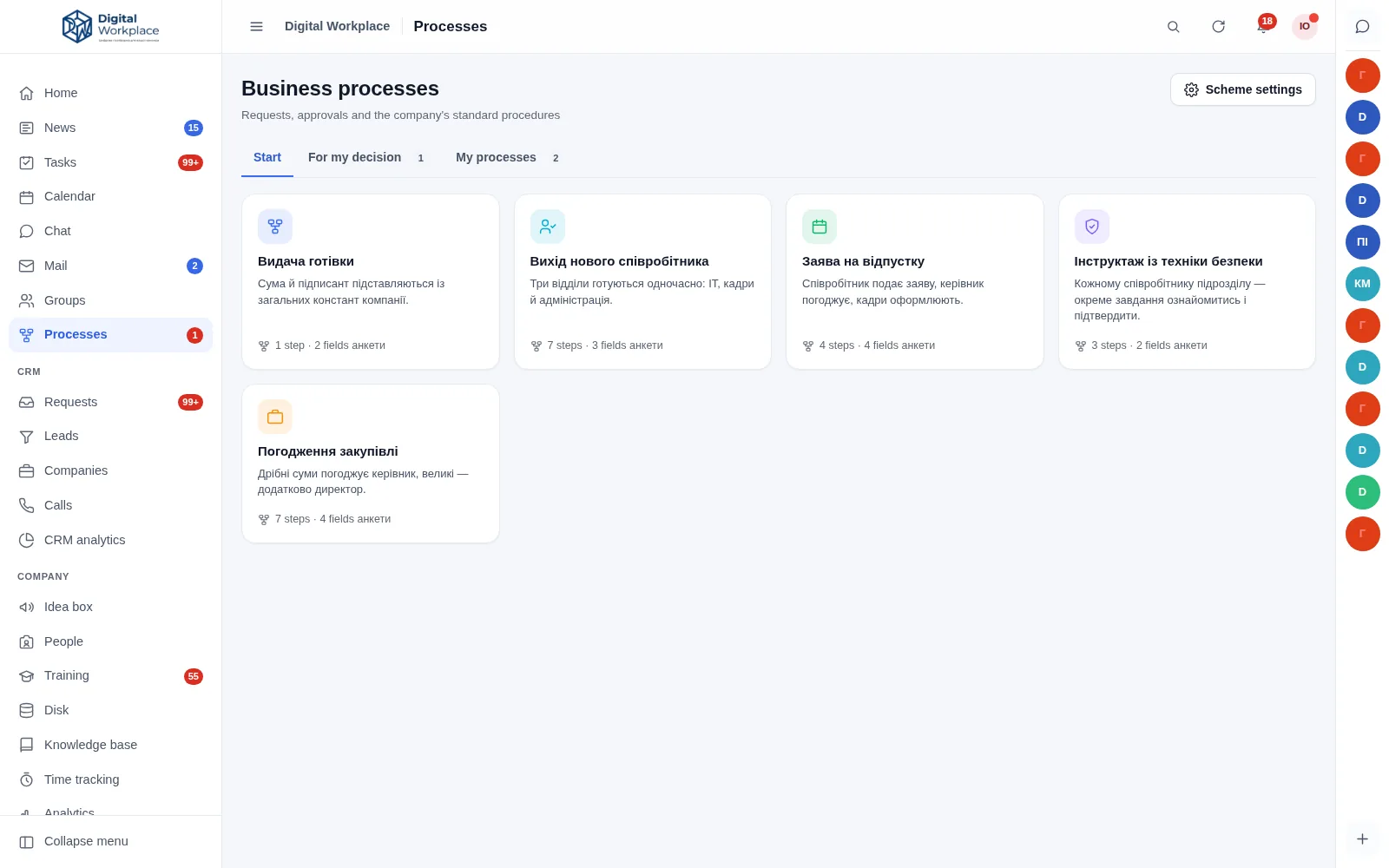Open the КМ contact avatar
Screen dimensions: 1389x868
(1362, 284)
